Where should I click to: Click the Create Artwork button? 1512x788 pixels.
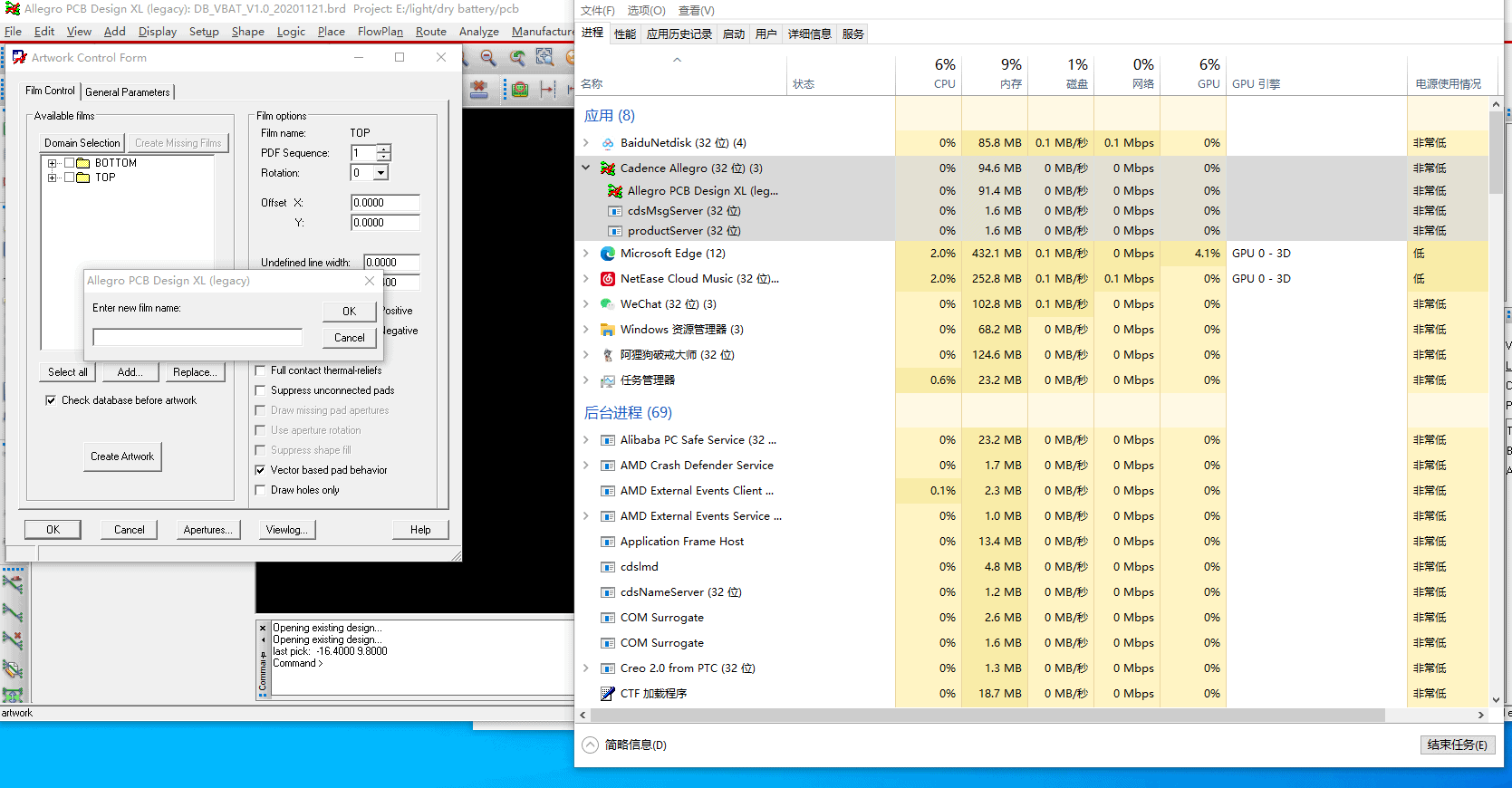click(x=122, y=456)
